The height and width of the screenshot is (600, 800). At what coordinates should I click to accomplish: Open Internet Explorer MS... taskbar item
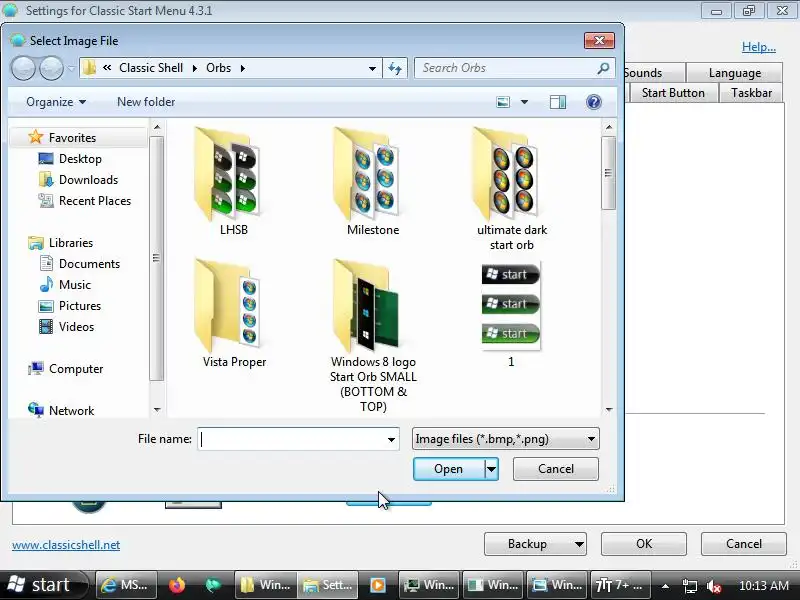(126, 585)
